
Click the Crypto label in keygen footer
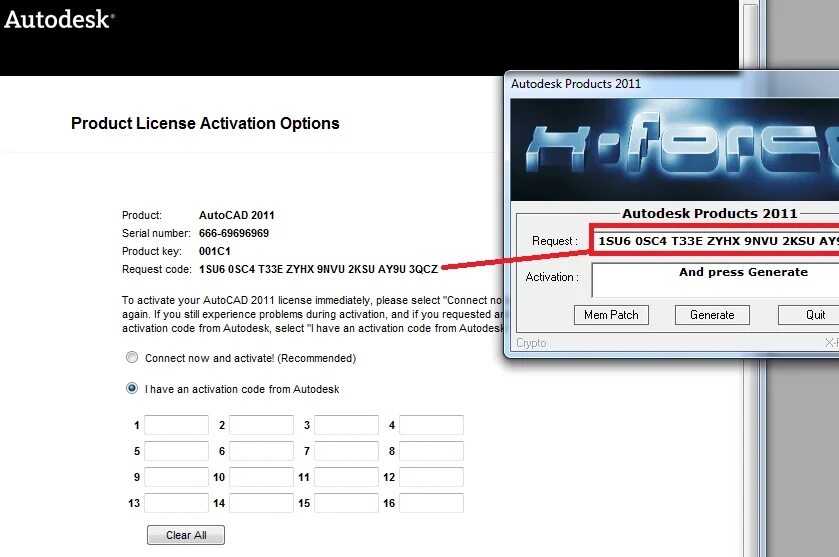531,343
